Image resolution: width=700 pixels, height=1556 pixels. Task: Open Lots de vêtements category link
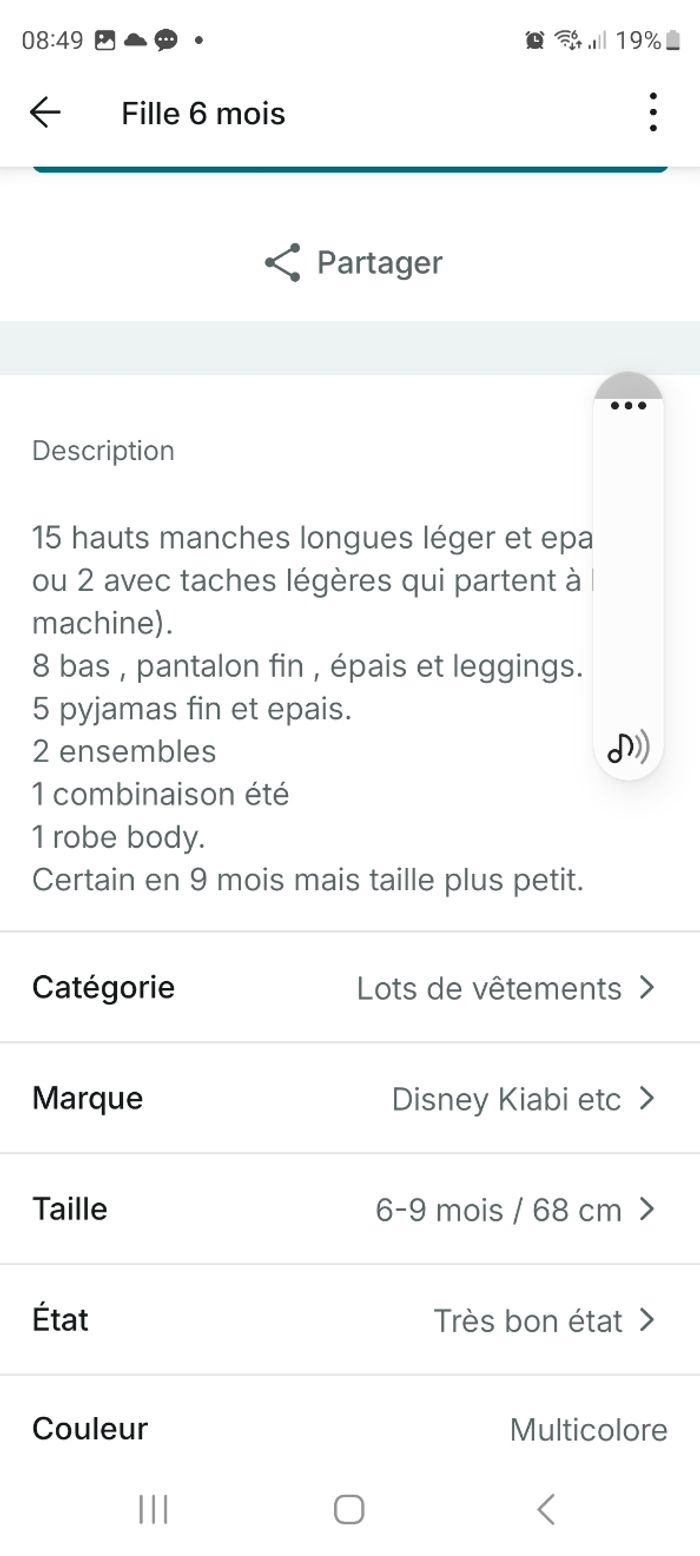click(x=489, y=988)
